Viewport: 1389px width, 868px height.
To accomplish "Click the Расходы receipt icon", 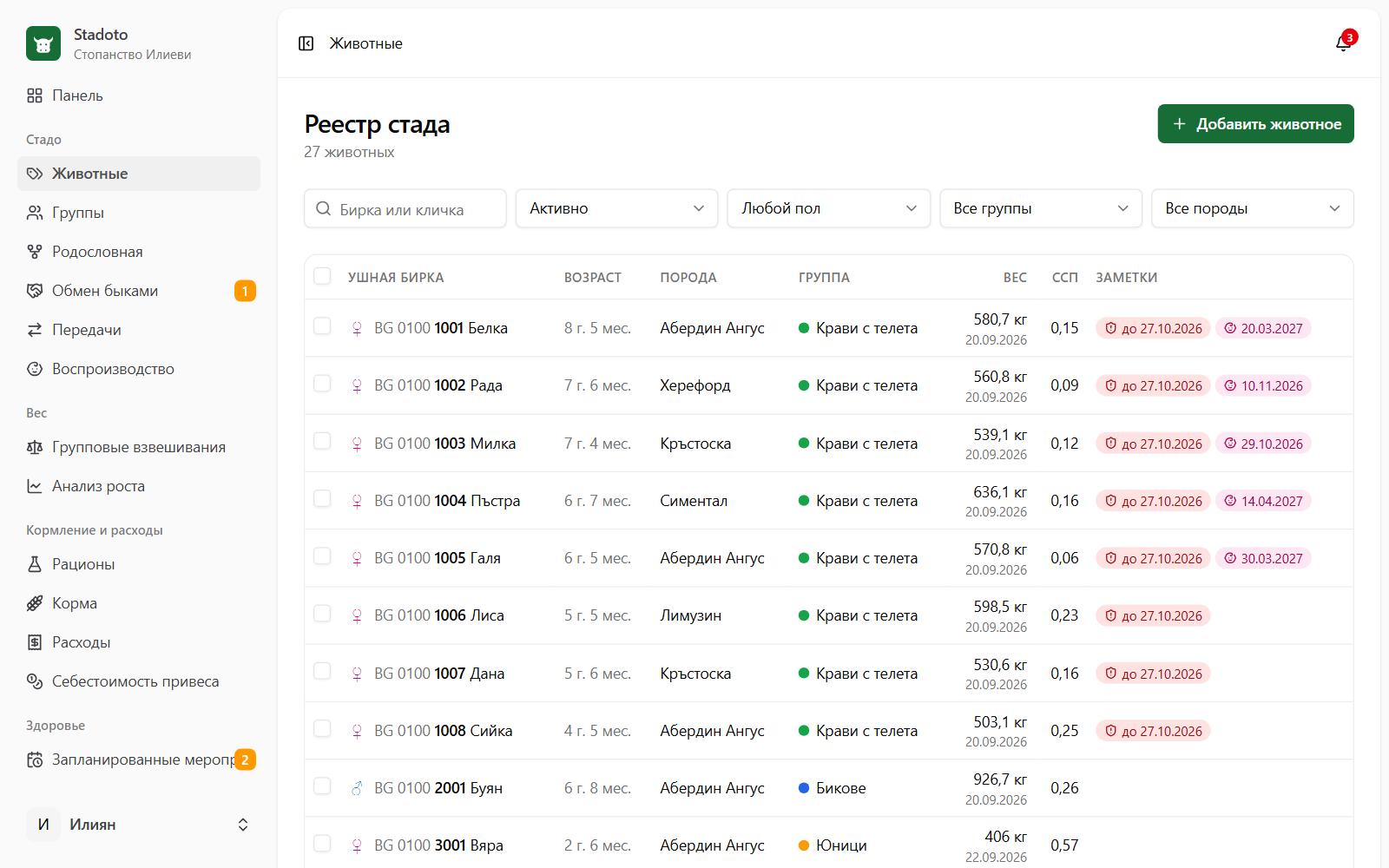I will pos(35,642).
